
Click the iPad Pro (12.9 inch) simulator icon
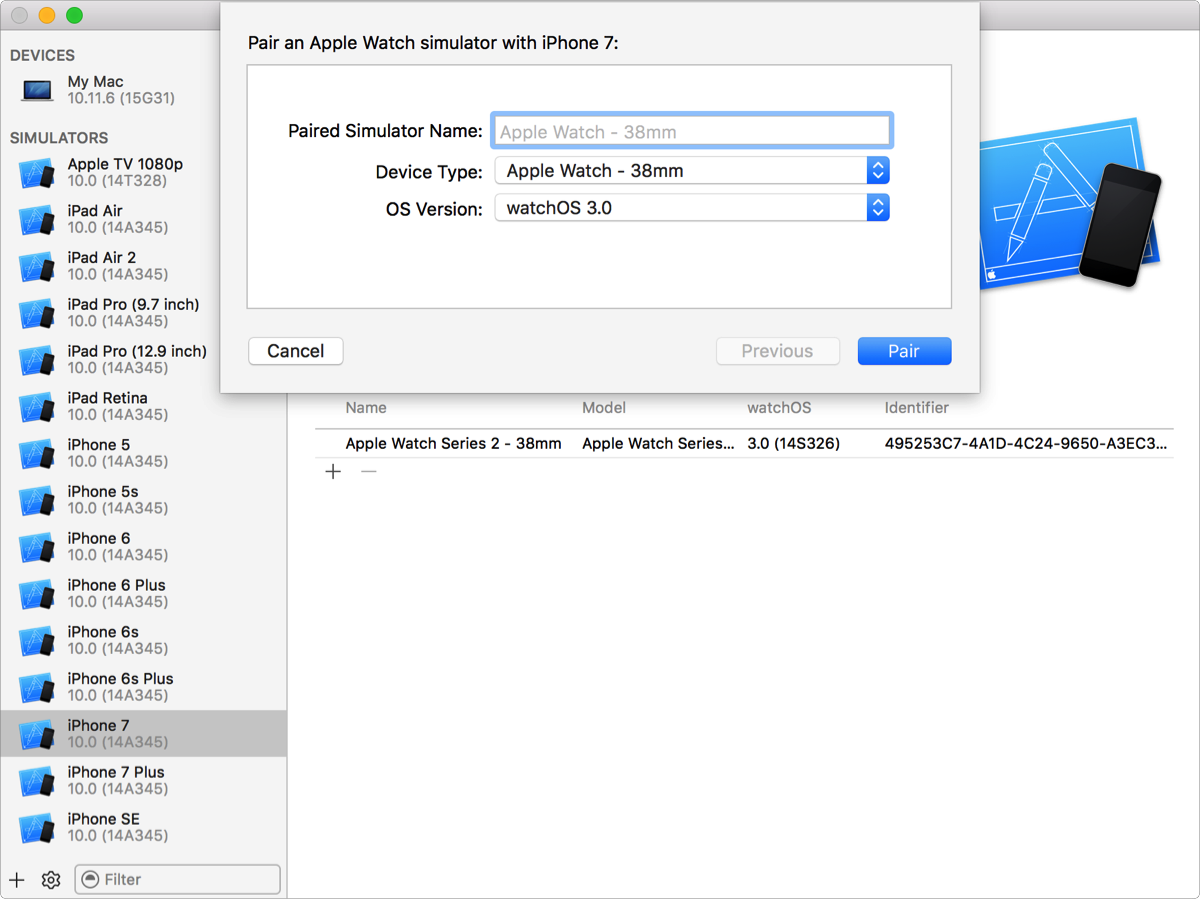click(x=36, y=360)
